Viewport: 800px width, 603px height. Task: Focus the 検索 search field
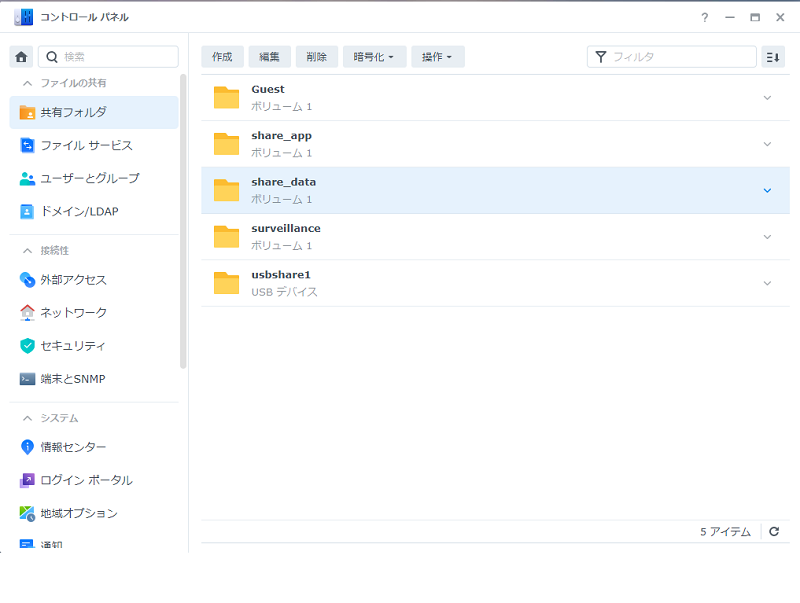[x=109, y=57]
